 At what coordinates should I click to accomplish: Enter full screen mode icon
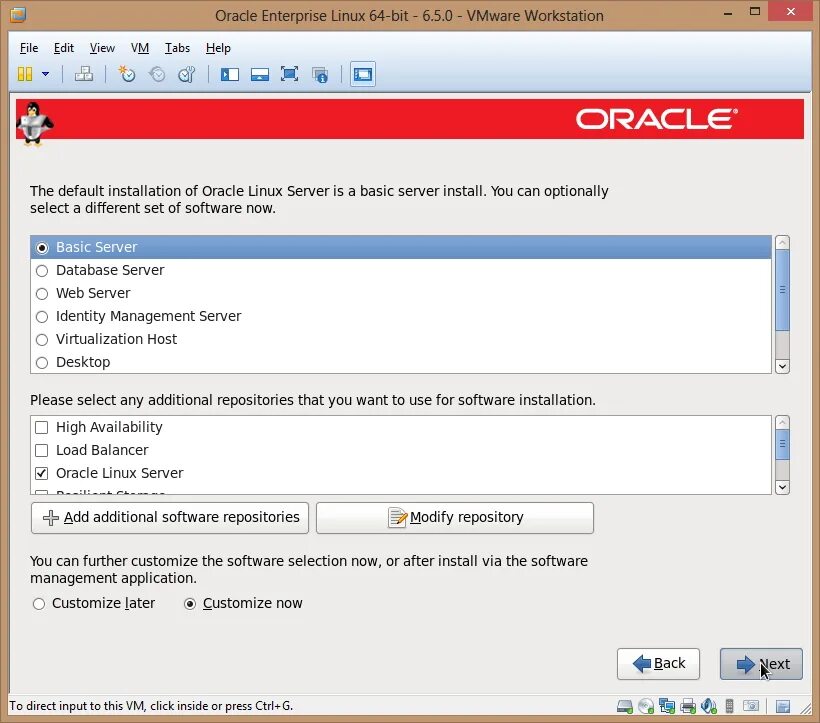tap(289, 74)
